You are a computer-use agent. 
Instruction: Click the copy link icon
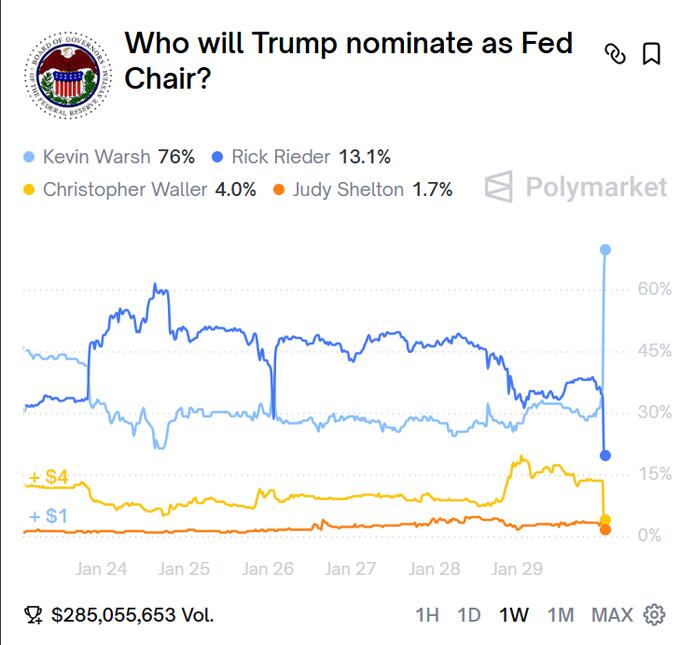tap(616, 54)
